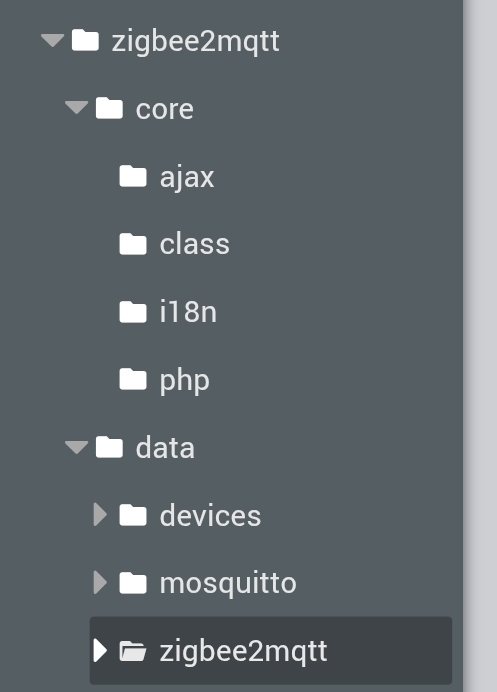This screenshot has width=497, height=692.
Task: Collapse the data folder arrow
Action: (76, 448)
